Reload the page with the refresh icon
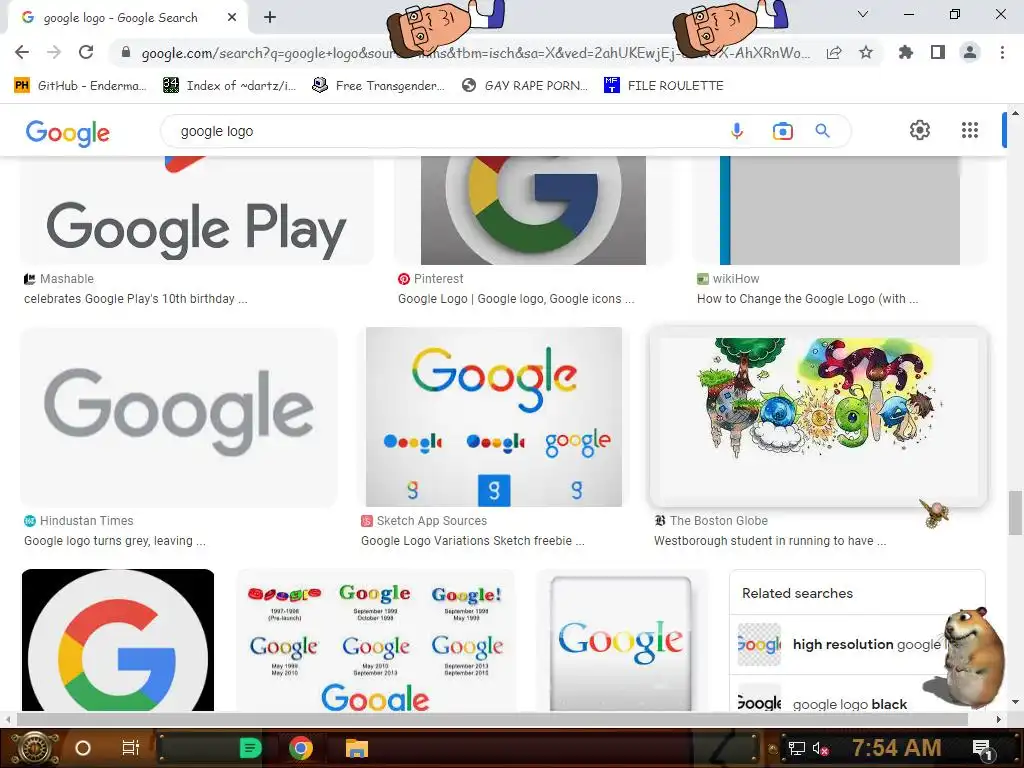 coord(86,52)
